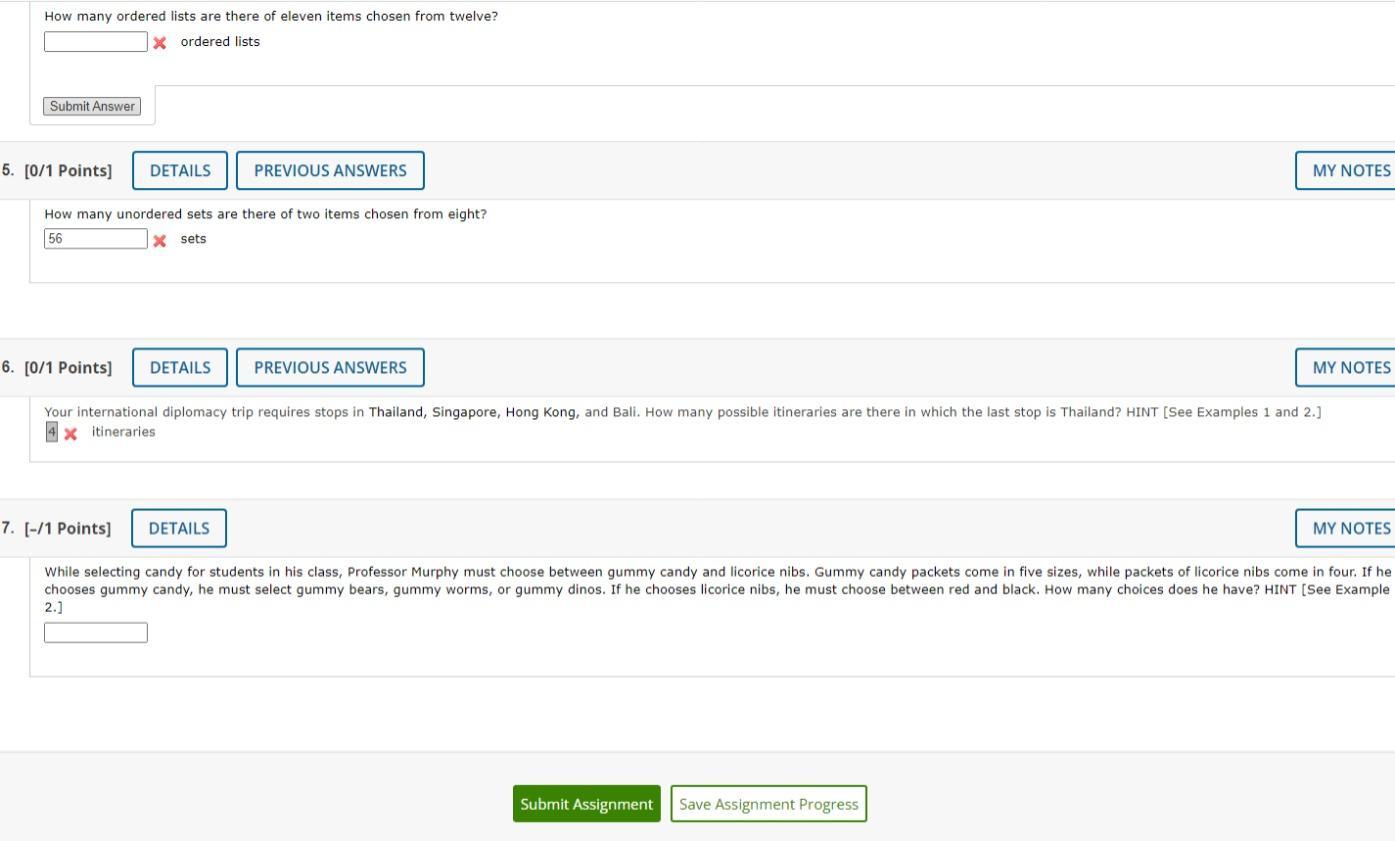Click the 'sets' unit label in question 5
Viewport: 1395px width, 841px height.
point(193,239)
